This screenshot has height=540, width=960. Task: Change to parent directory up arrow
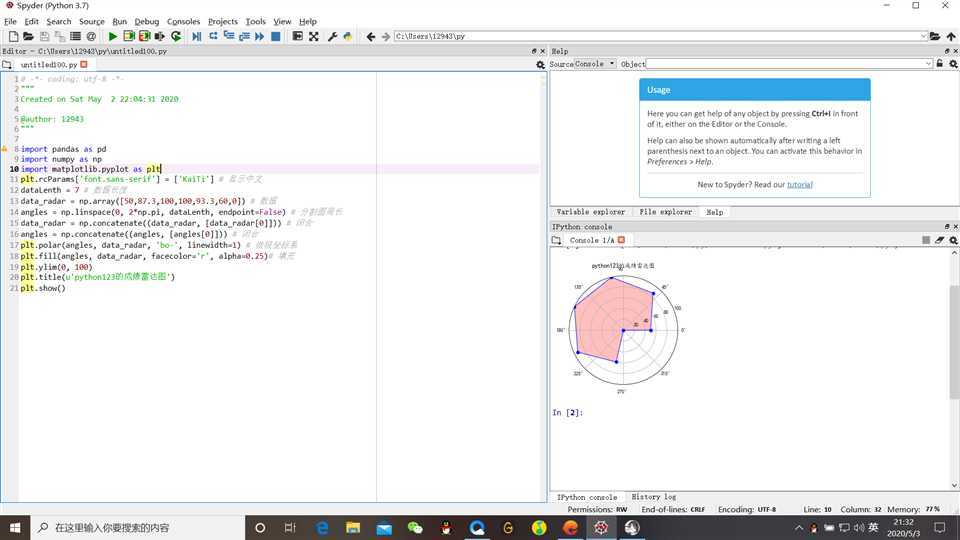[951, 37]
